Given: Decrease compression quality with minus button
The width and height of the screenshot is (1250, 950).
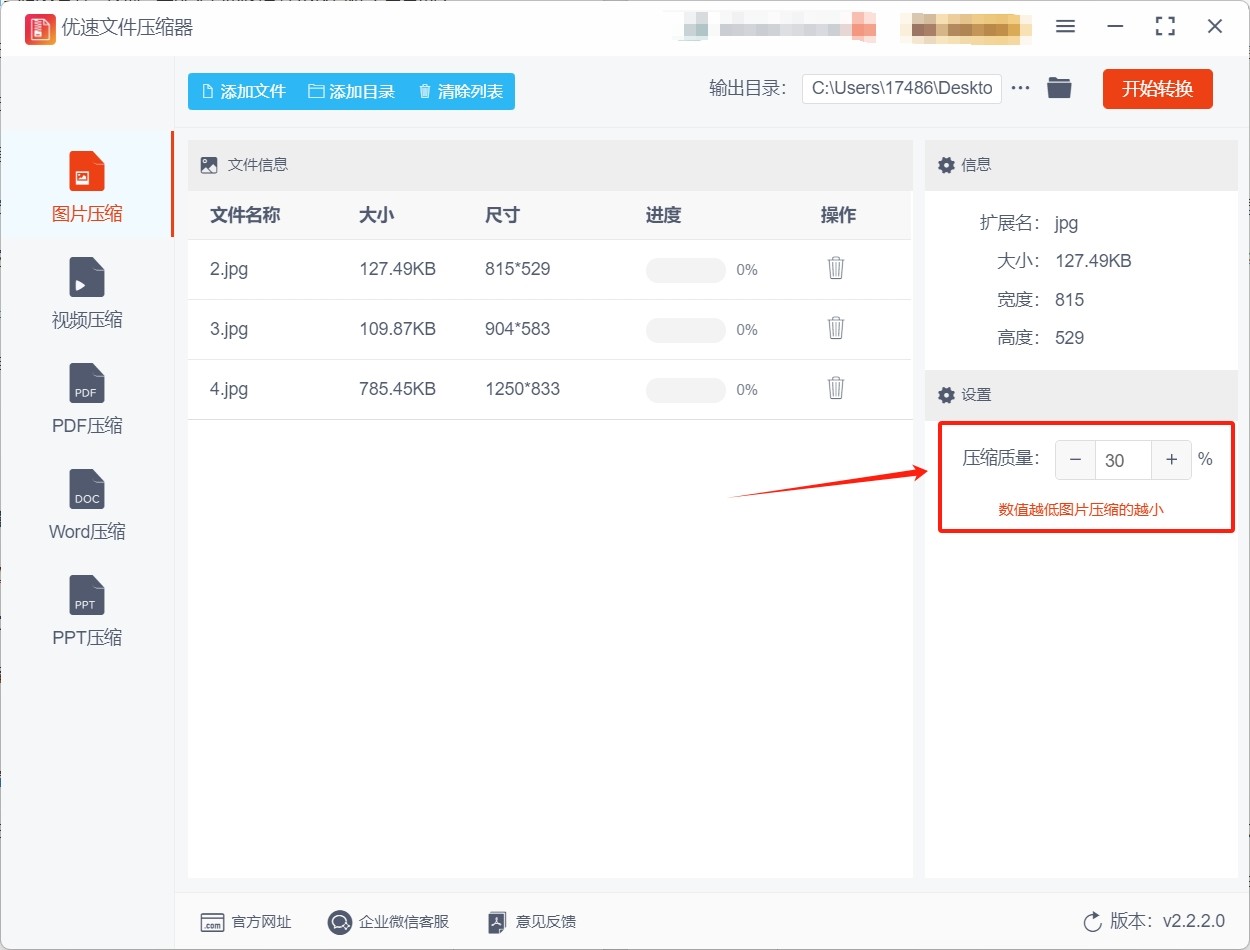Looking at the screenshot, I should (1075, 460).
